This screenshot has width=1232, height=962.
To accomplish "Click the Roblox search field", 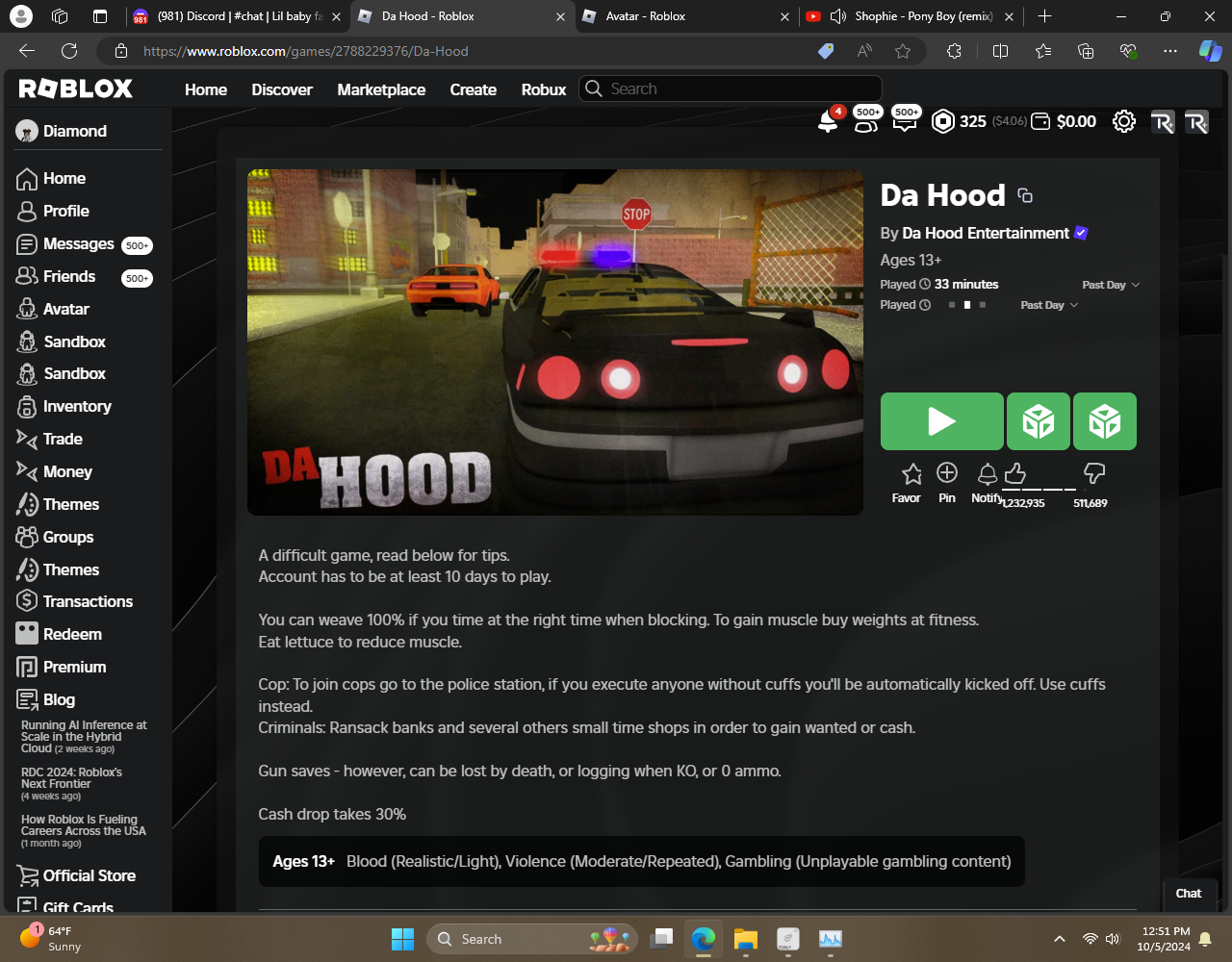I will 731,89.
